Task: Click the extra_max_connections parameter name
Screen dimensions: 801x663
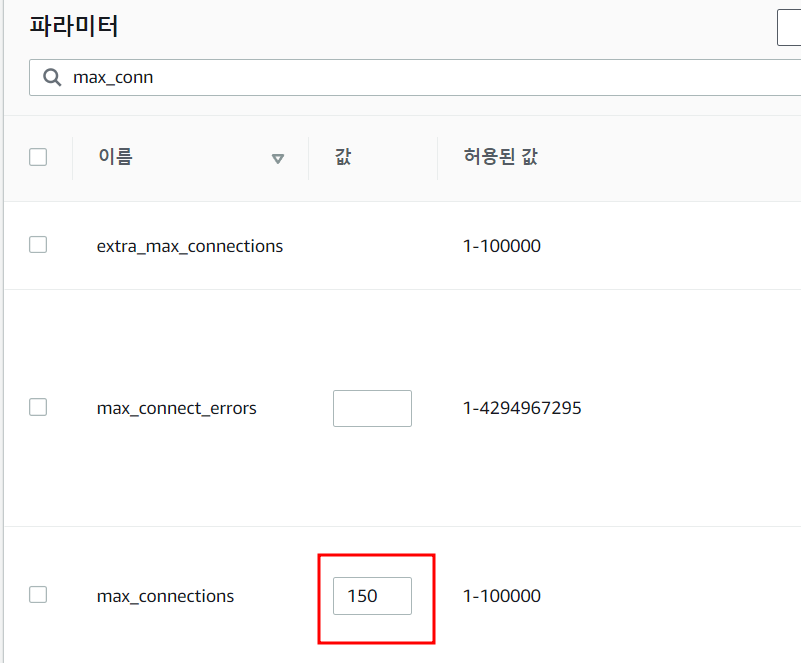Action: [x=189, y=246]
